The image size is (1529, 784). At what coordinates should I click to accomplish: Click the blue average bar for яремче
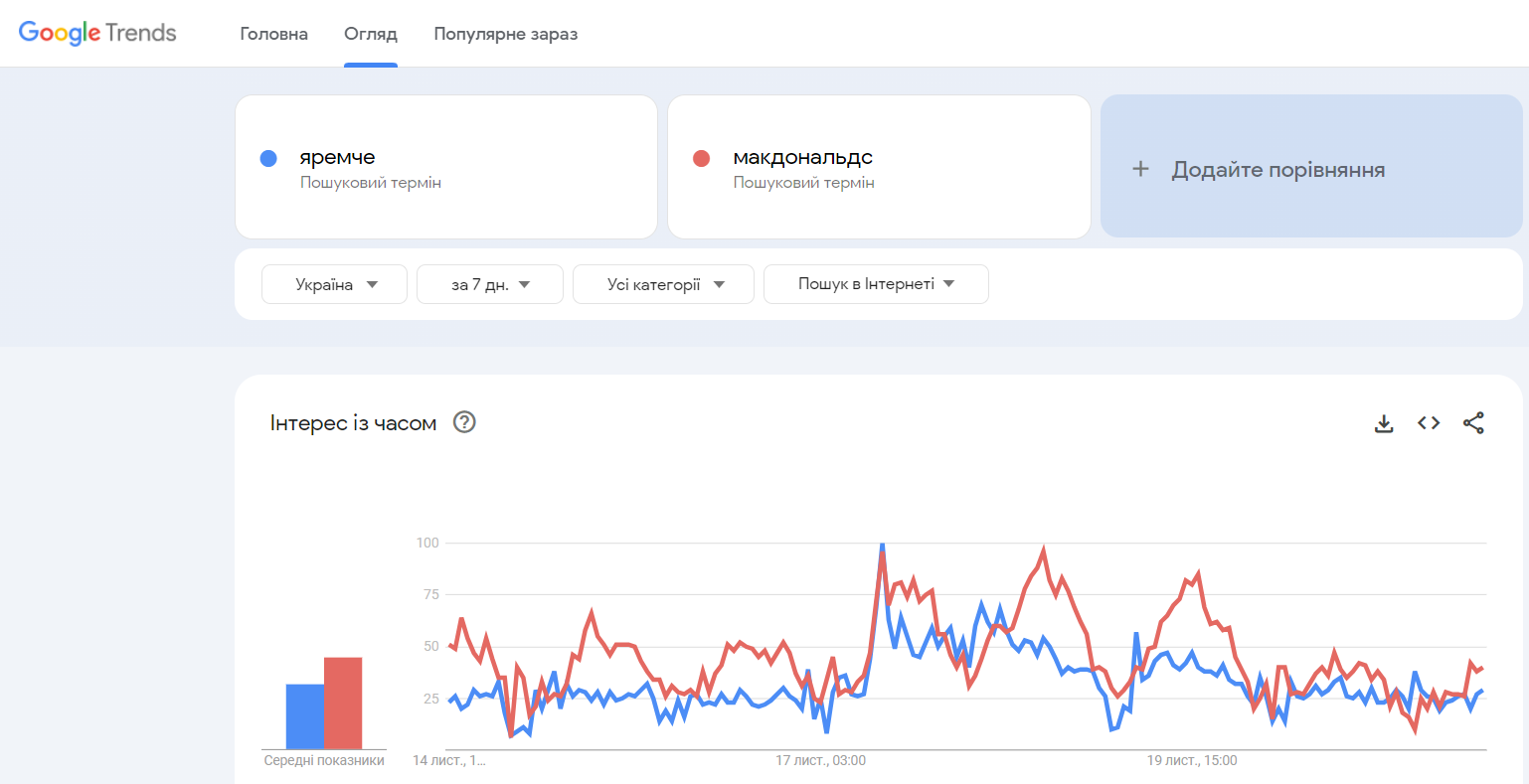tap(305, 715)
